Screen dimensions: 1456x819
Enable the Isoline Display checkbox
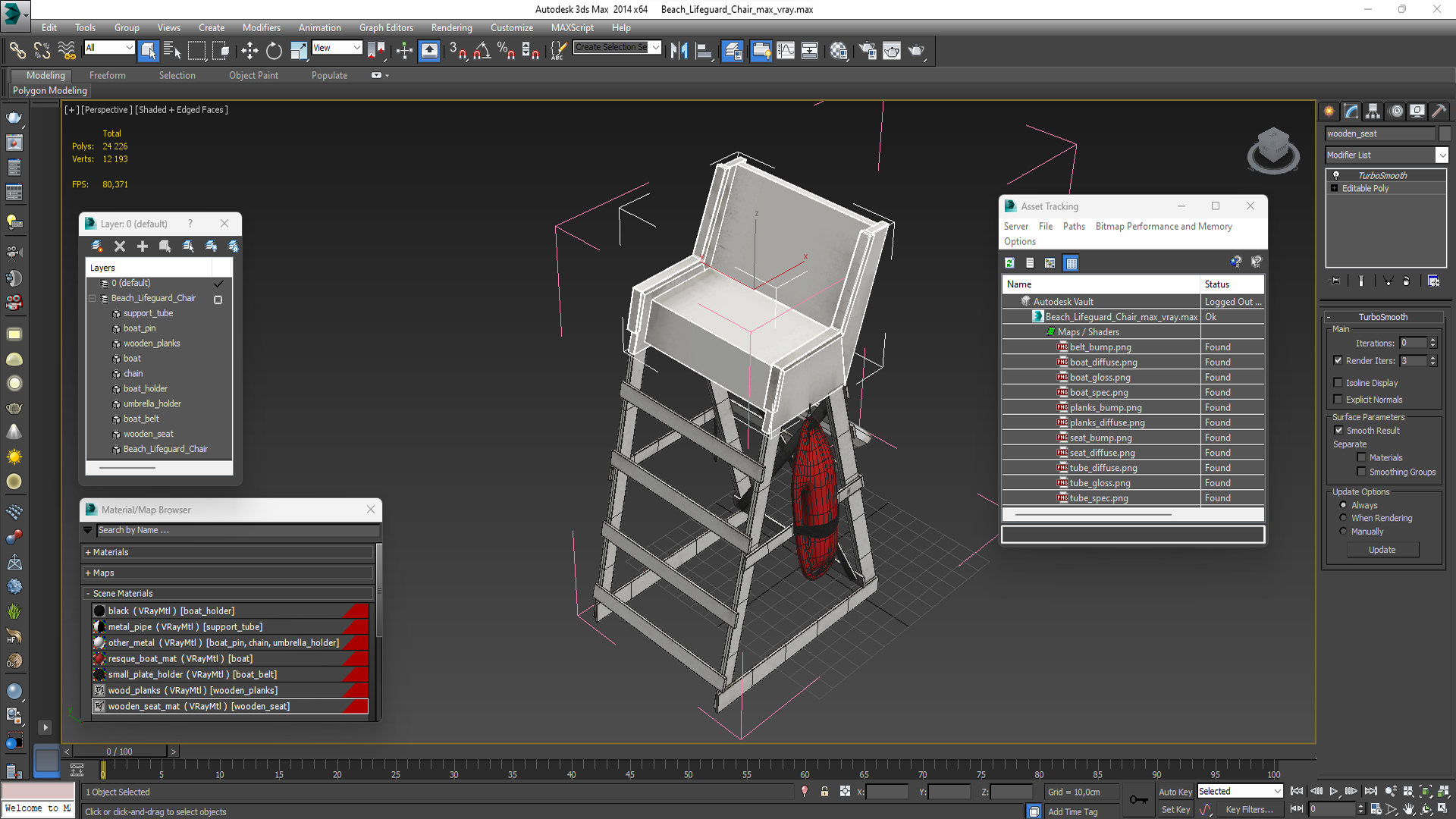[x=1338, y=383]
